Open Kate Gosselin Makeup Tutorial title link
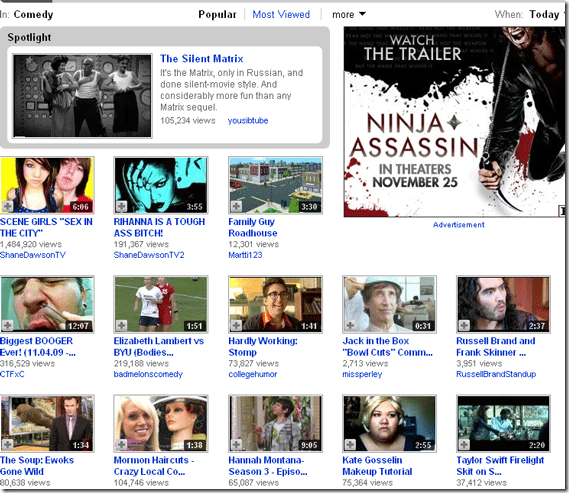 click(377, 465)
